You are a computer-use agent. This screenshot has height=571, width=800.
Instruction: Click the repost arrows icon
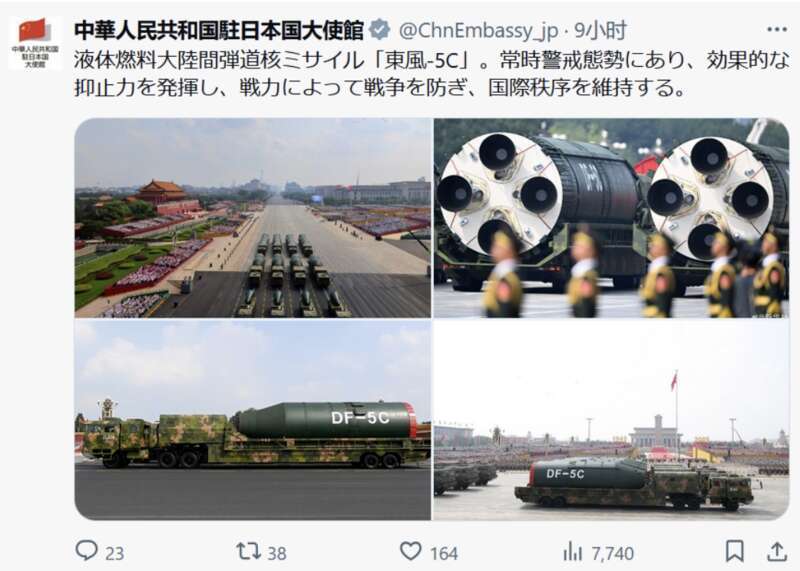248,552
